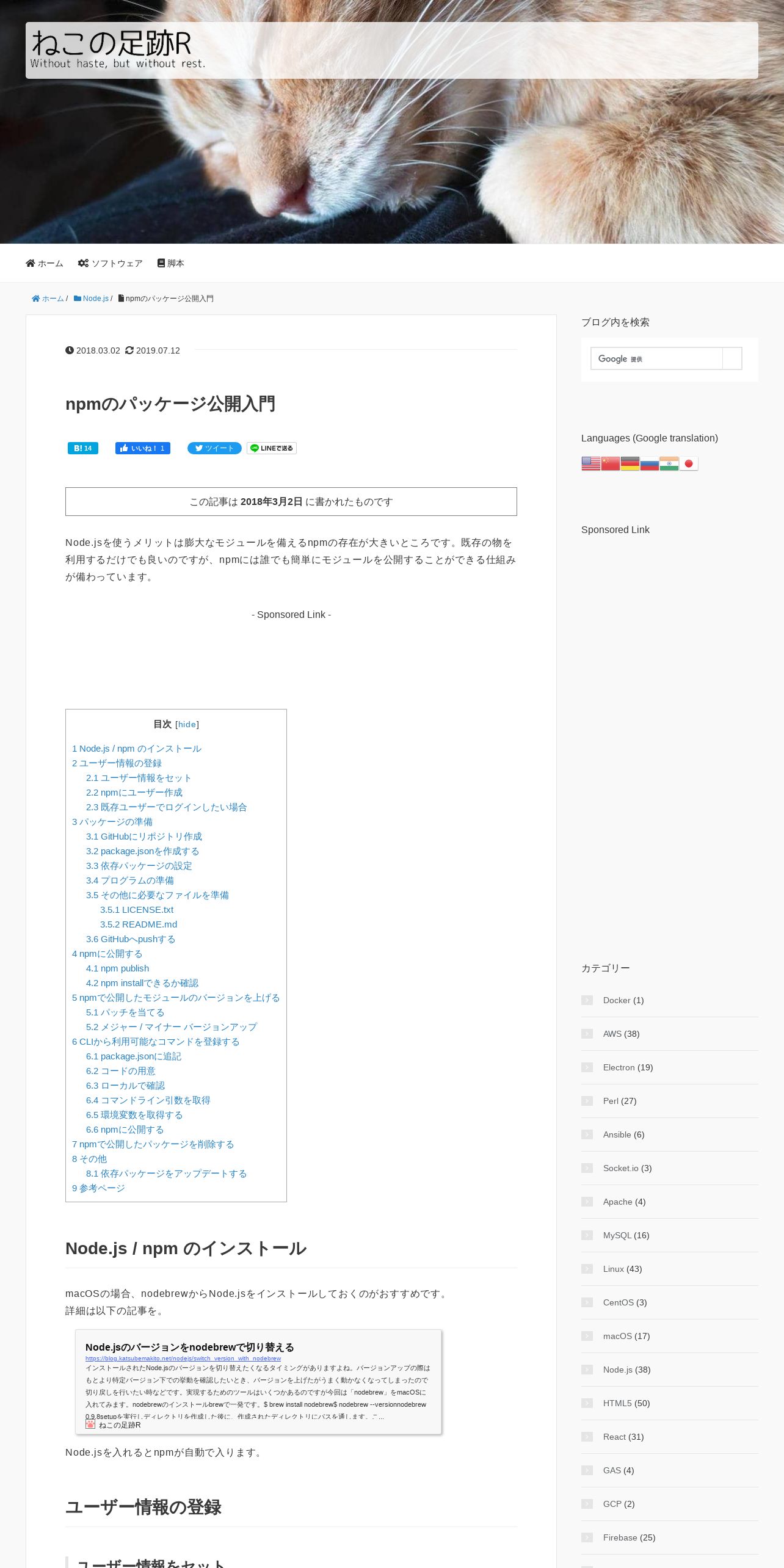Click the India flag translation icon

pyautogui.click(x=669, y=463)
